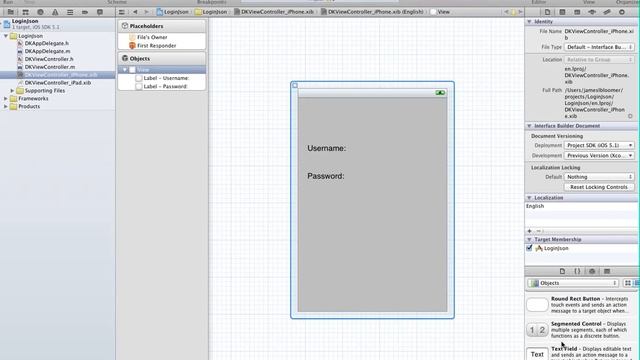This screenshot has height=360, width=640.
Task: Show the Size inspector ruler icon
Action: click(x=592, y=12)
